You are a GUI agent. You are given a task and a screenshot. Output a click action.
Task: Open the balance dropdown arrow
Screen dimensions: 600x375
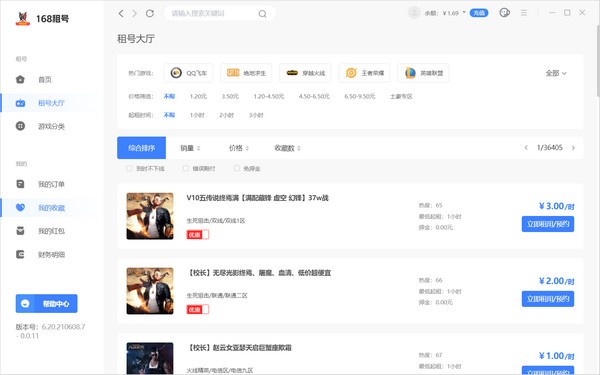pos(464,13)
